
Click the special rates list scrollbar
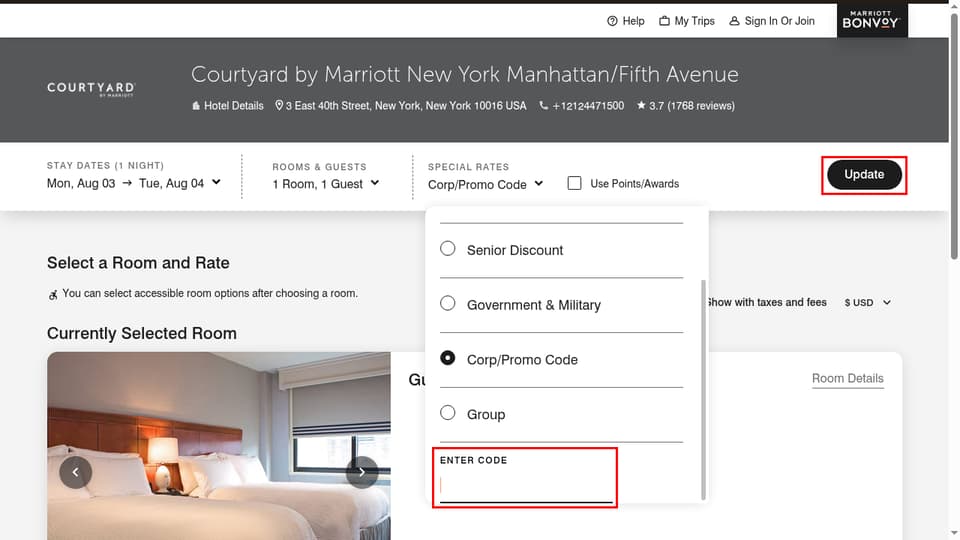click(703, 389)
